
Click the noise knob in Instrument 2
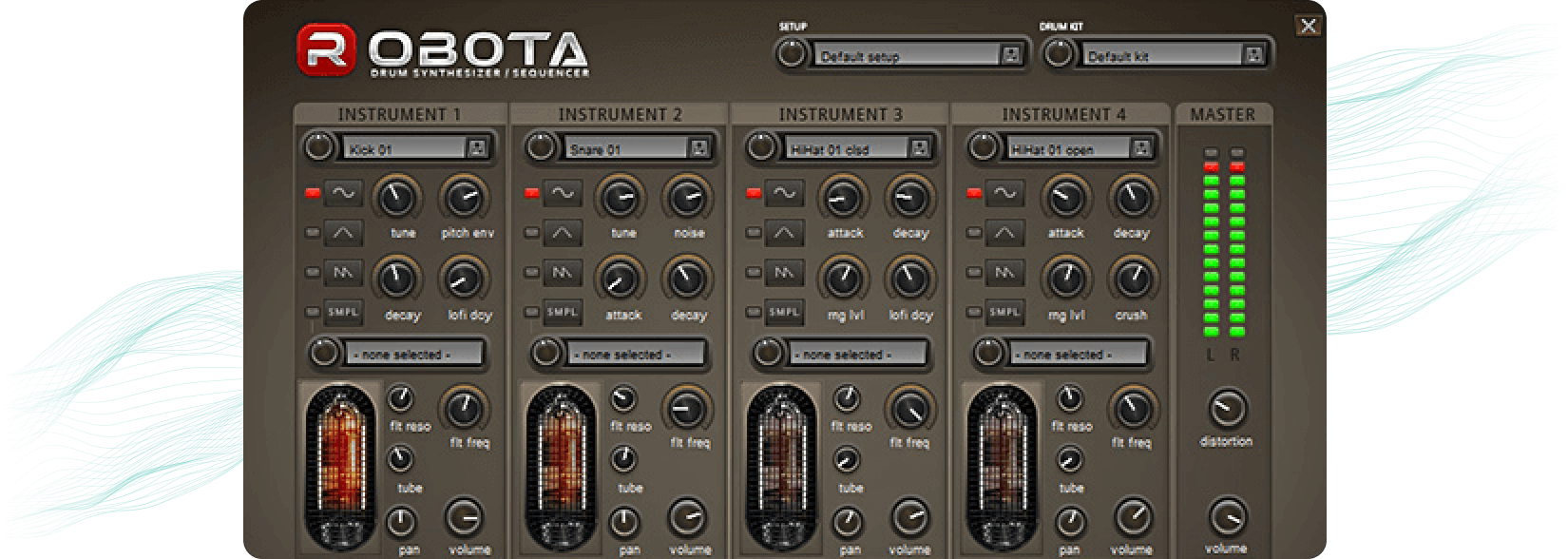[x=685, y=198]
